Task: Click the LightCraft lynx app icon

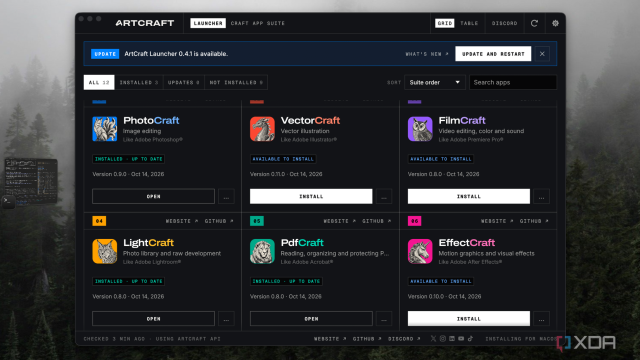Action: click(104, 251)
